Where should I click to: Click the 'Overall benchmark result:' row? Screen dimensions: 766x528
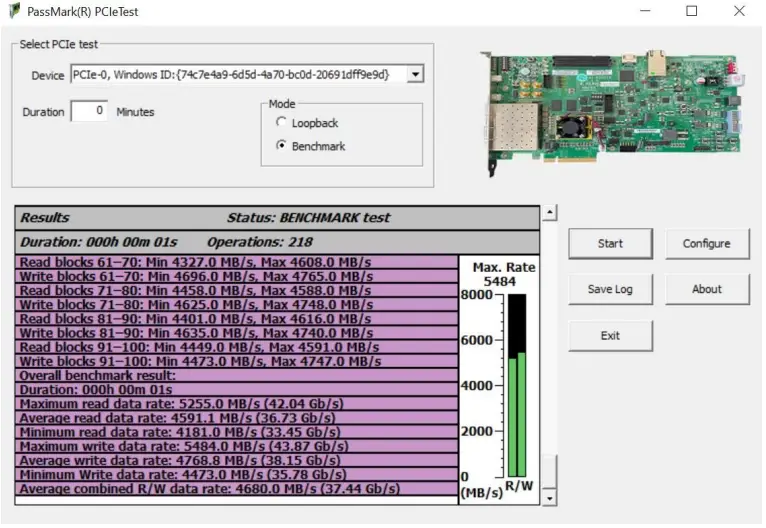click(x=236, y=376)
